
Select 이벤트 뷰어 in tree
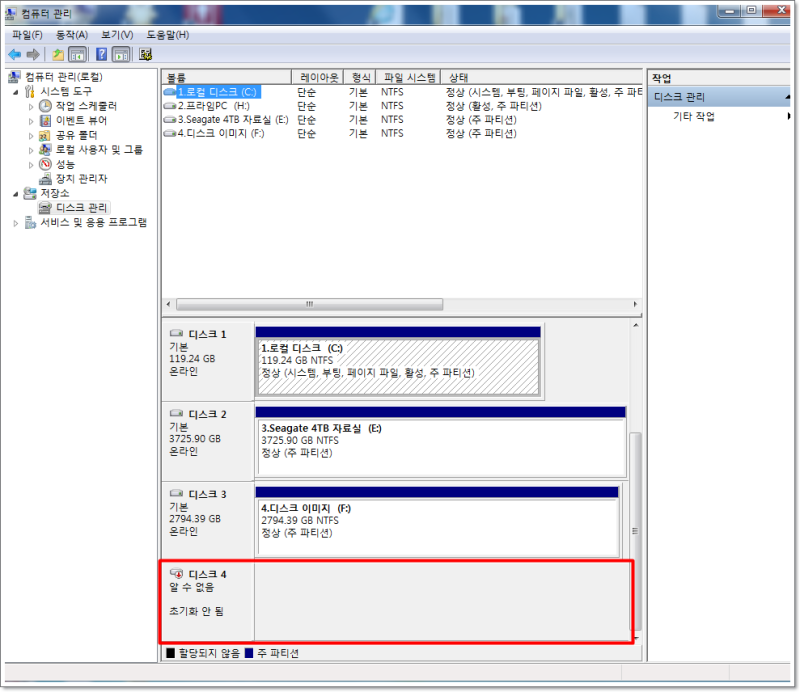81,120
